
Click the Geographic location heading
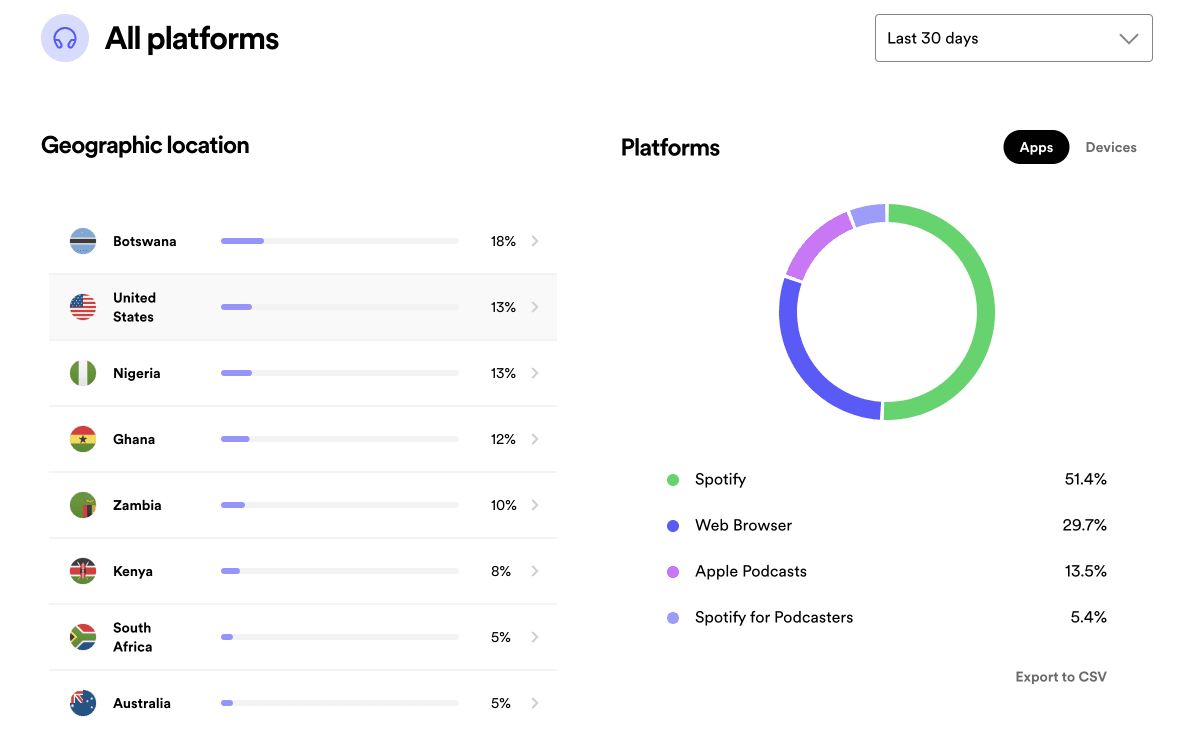point(145,145)
